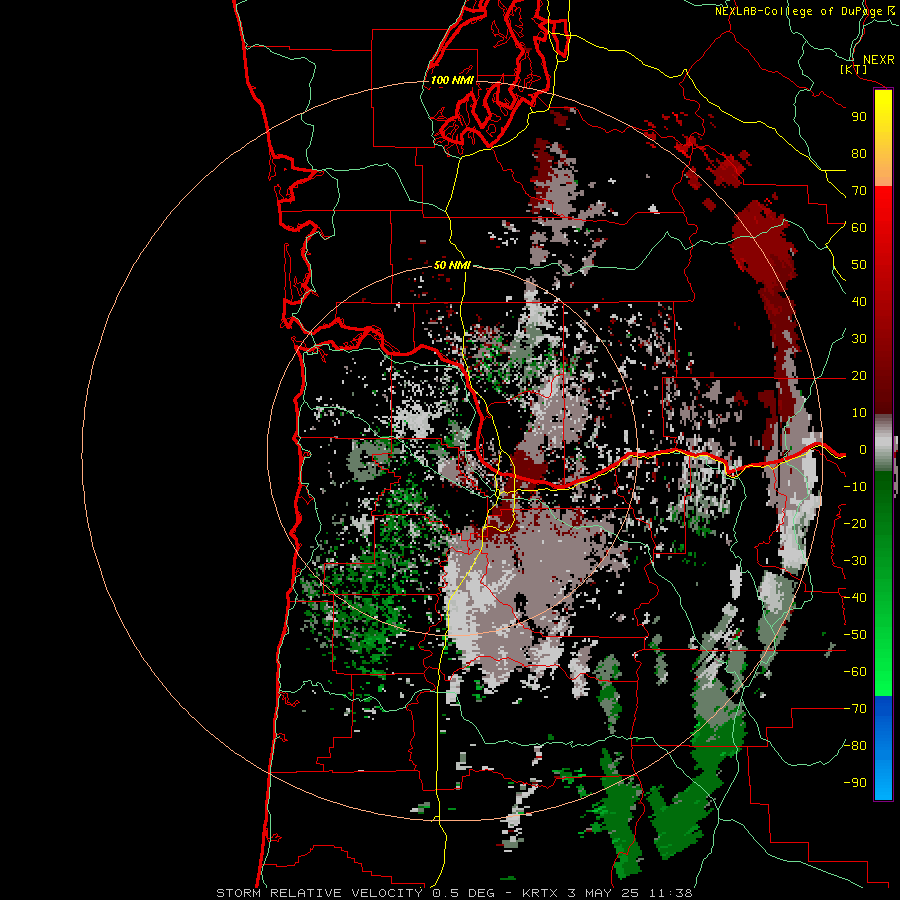
Task: Pick the gray zero-velocity segment of color scale
Action: tap(883, 442)
